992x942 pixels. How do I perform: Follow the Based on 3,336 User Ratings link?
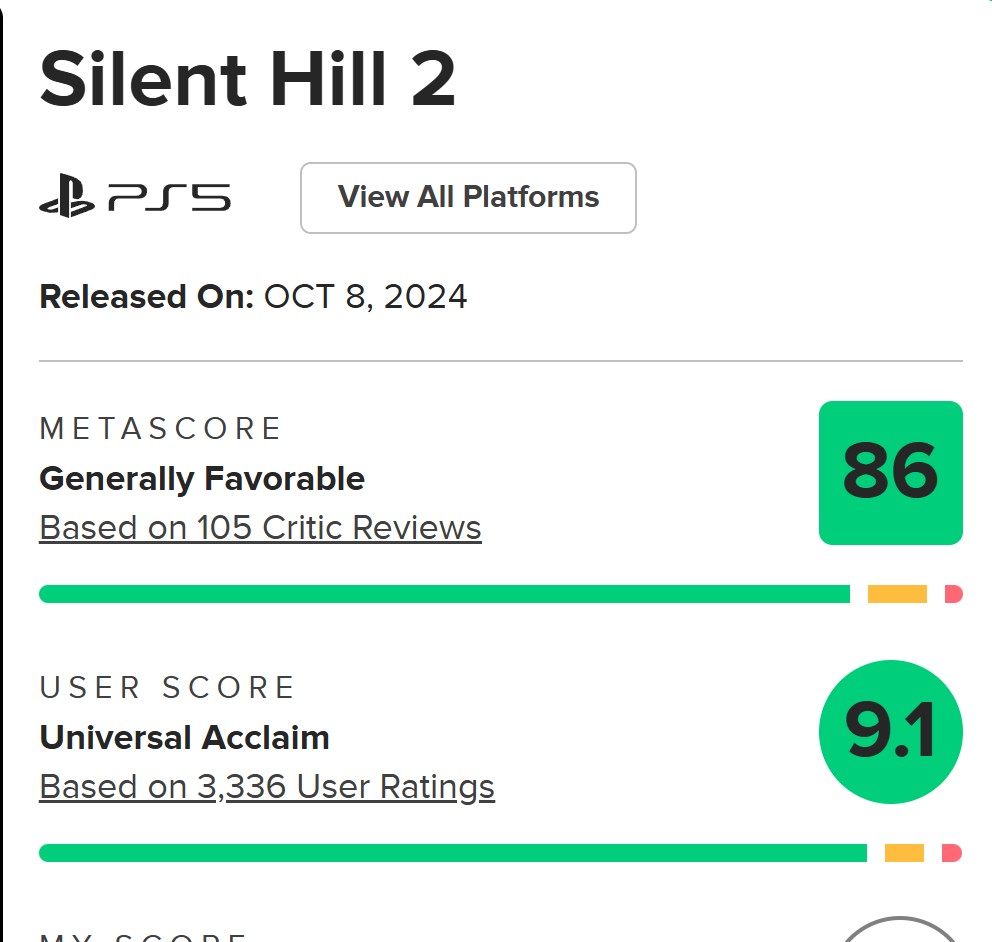click(x=267, y=787)
